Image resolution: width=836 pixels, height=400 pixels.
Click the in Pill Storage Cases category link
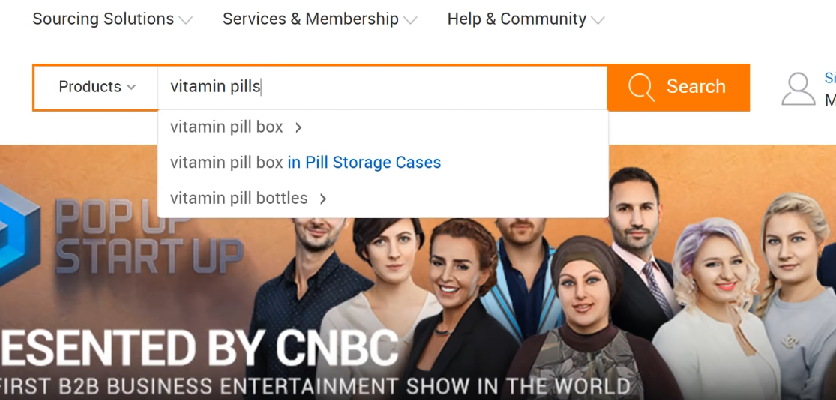364,163
